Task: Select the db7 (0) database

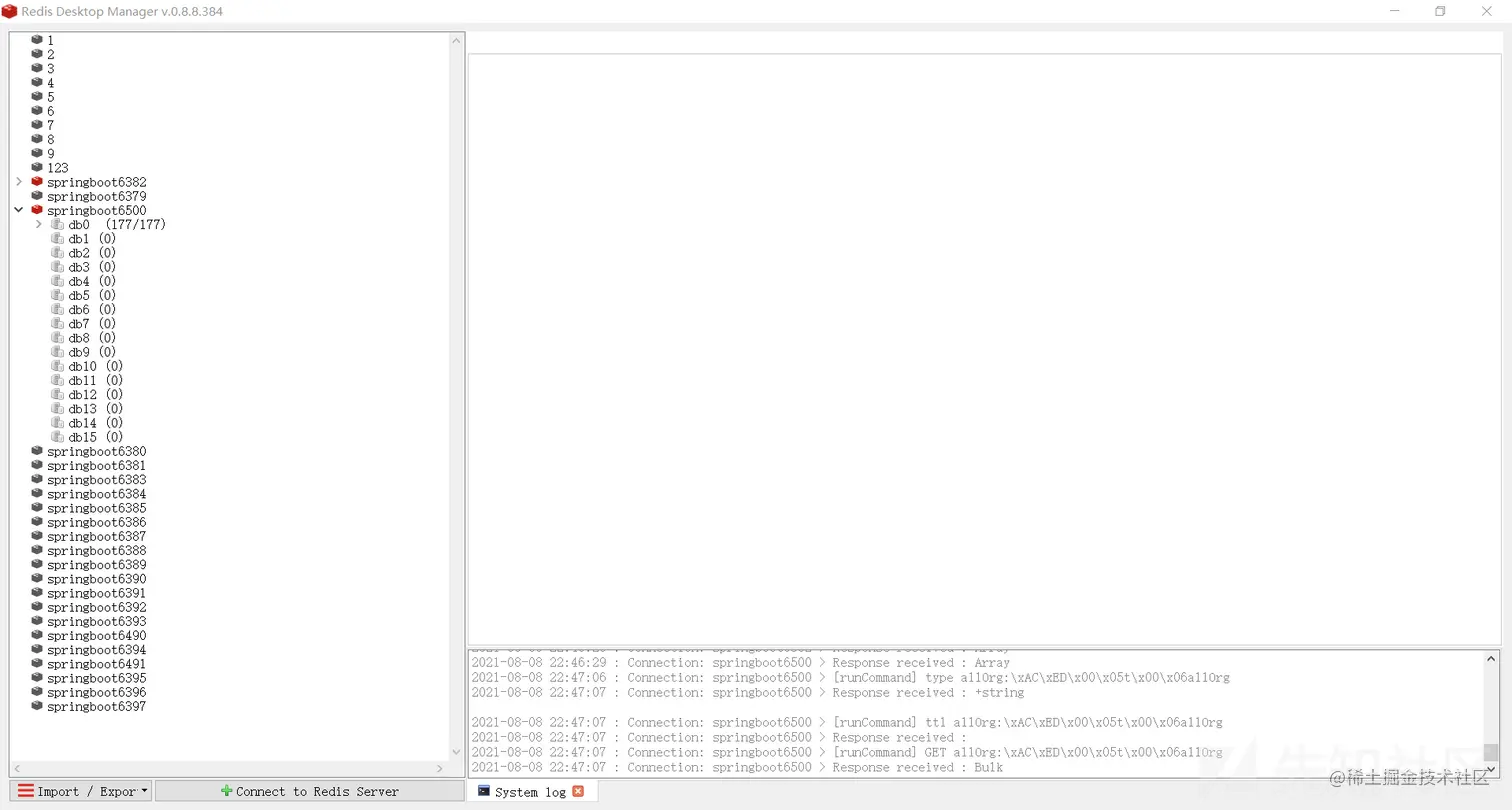Action: [x=92, y=323]
